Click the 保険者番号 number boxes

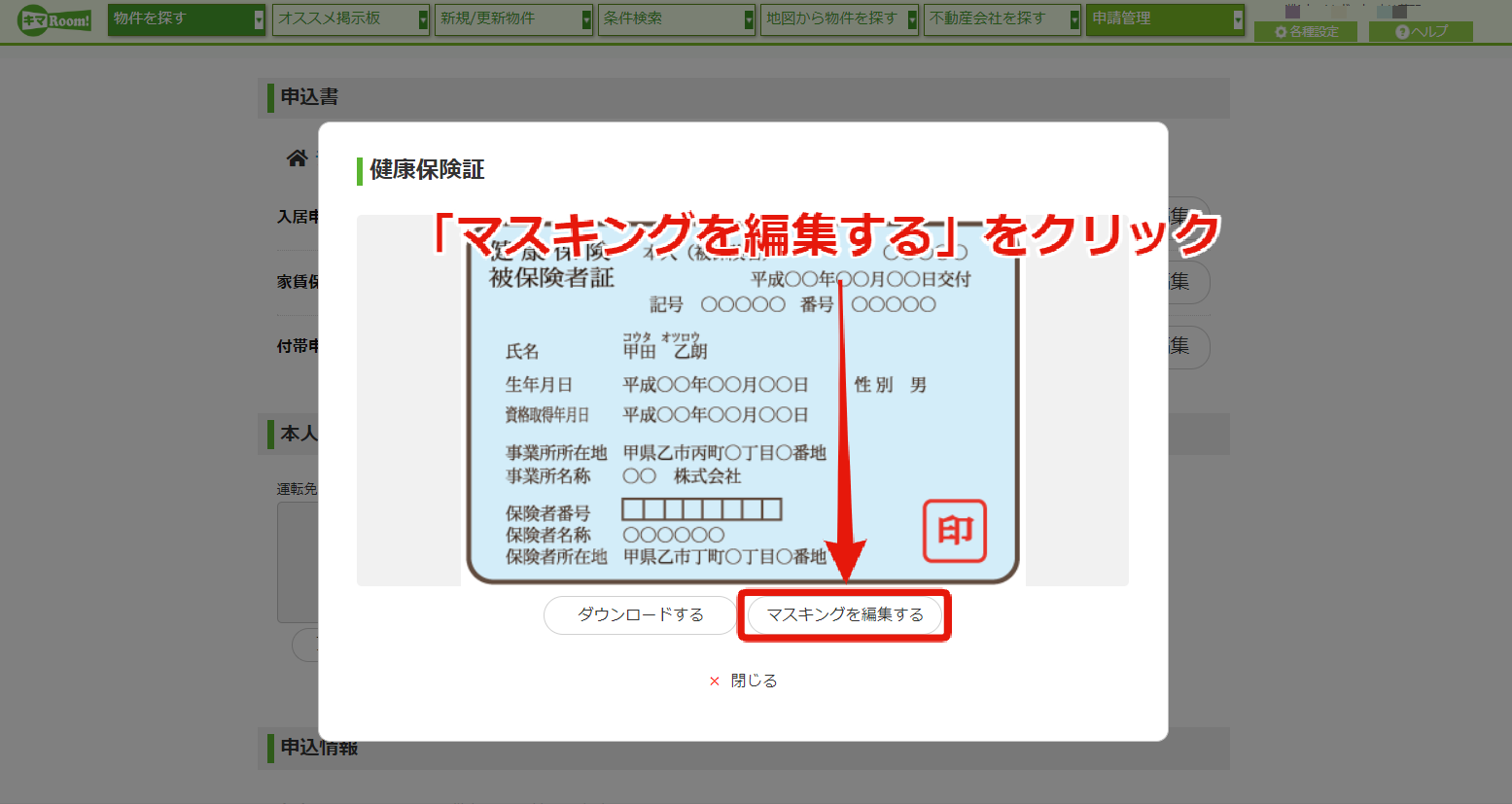tap(702, 509)
